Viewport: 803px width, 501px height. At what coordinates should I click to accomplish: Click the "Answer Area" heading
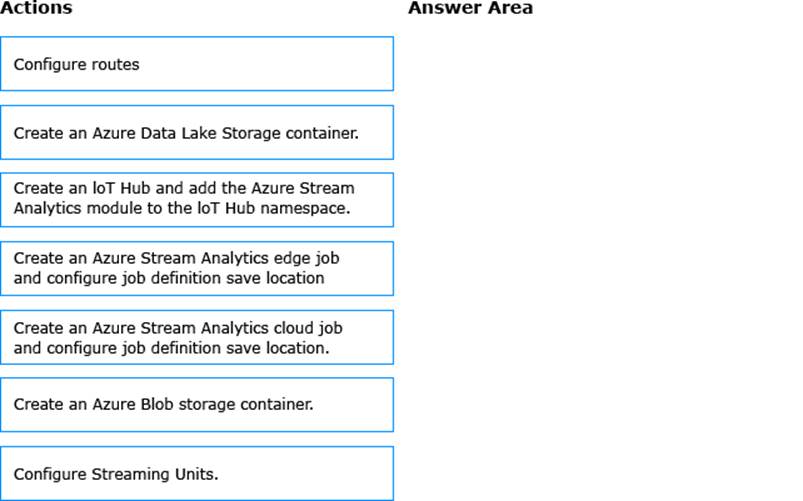coord(470,9)
